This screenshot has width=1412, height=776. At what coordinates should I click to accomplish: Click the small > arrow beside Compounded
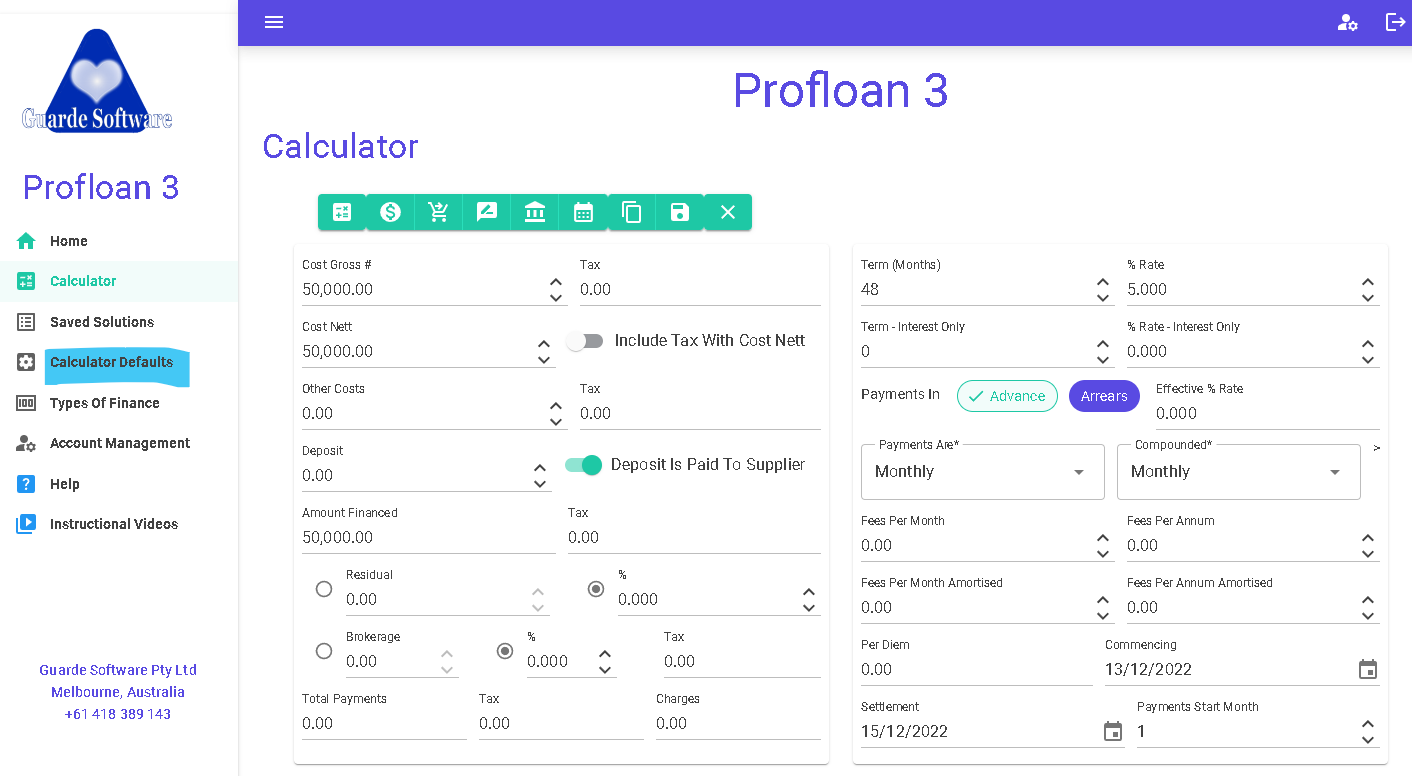point(1377,448)
